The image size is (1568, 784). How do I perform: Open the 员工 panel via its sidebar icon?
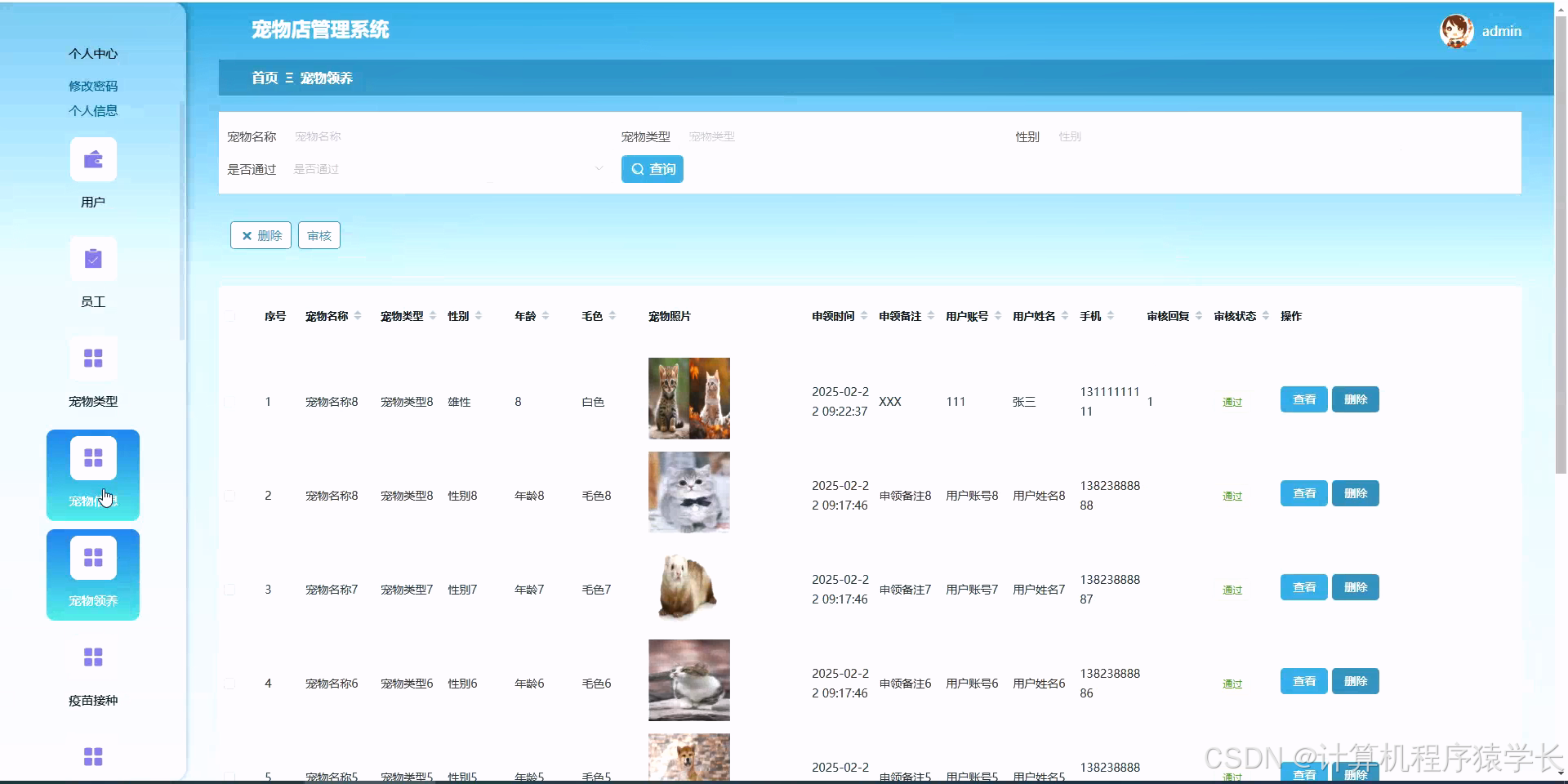click(x=93, y=258)
